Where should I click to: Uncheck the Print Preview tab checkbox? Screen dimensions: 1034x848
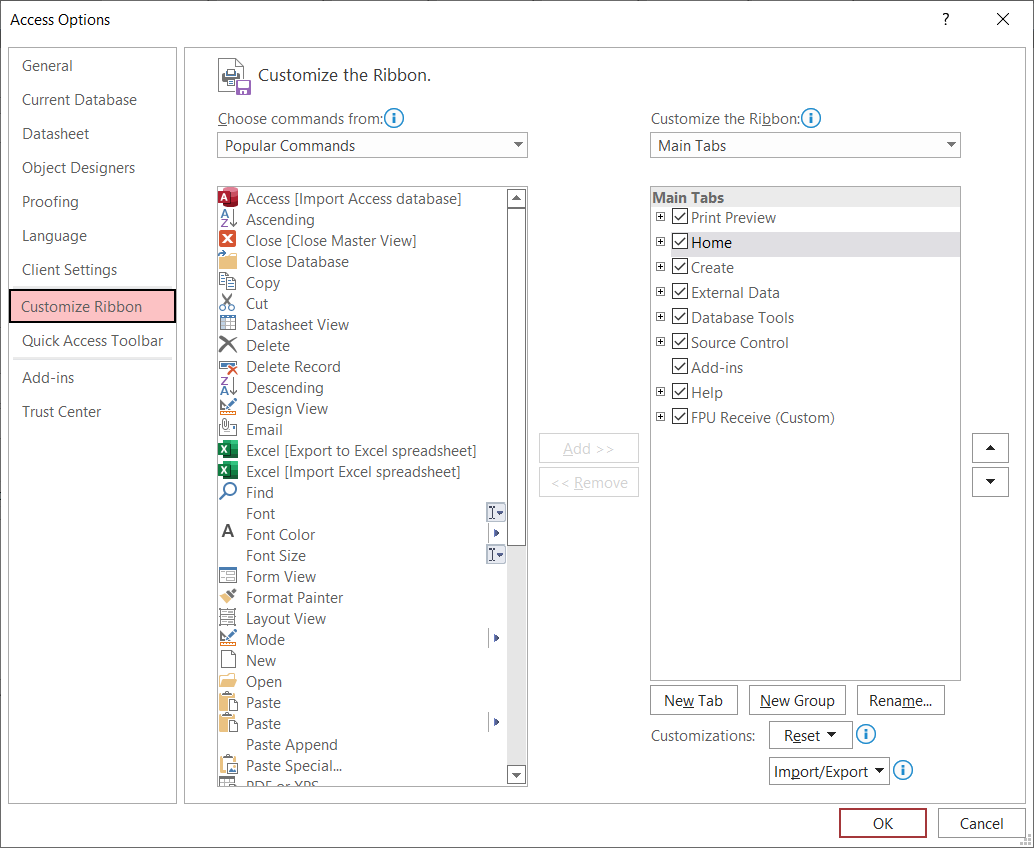pyautogui.click(x=680, y=217)
